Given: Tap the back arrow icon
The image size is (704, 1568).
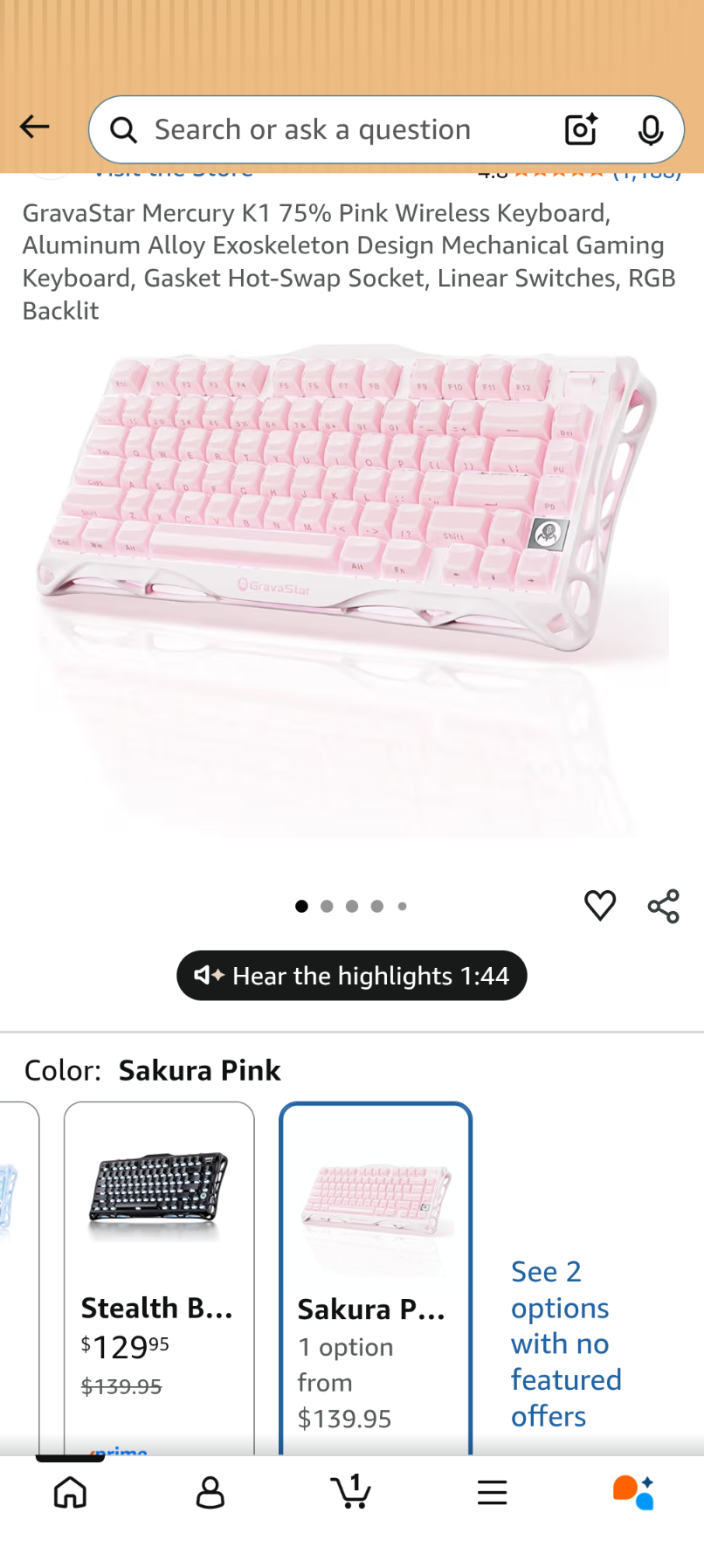Looking at the screenshot, I should [34, 128].
